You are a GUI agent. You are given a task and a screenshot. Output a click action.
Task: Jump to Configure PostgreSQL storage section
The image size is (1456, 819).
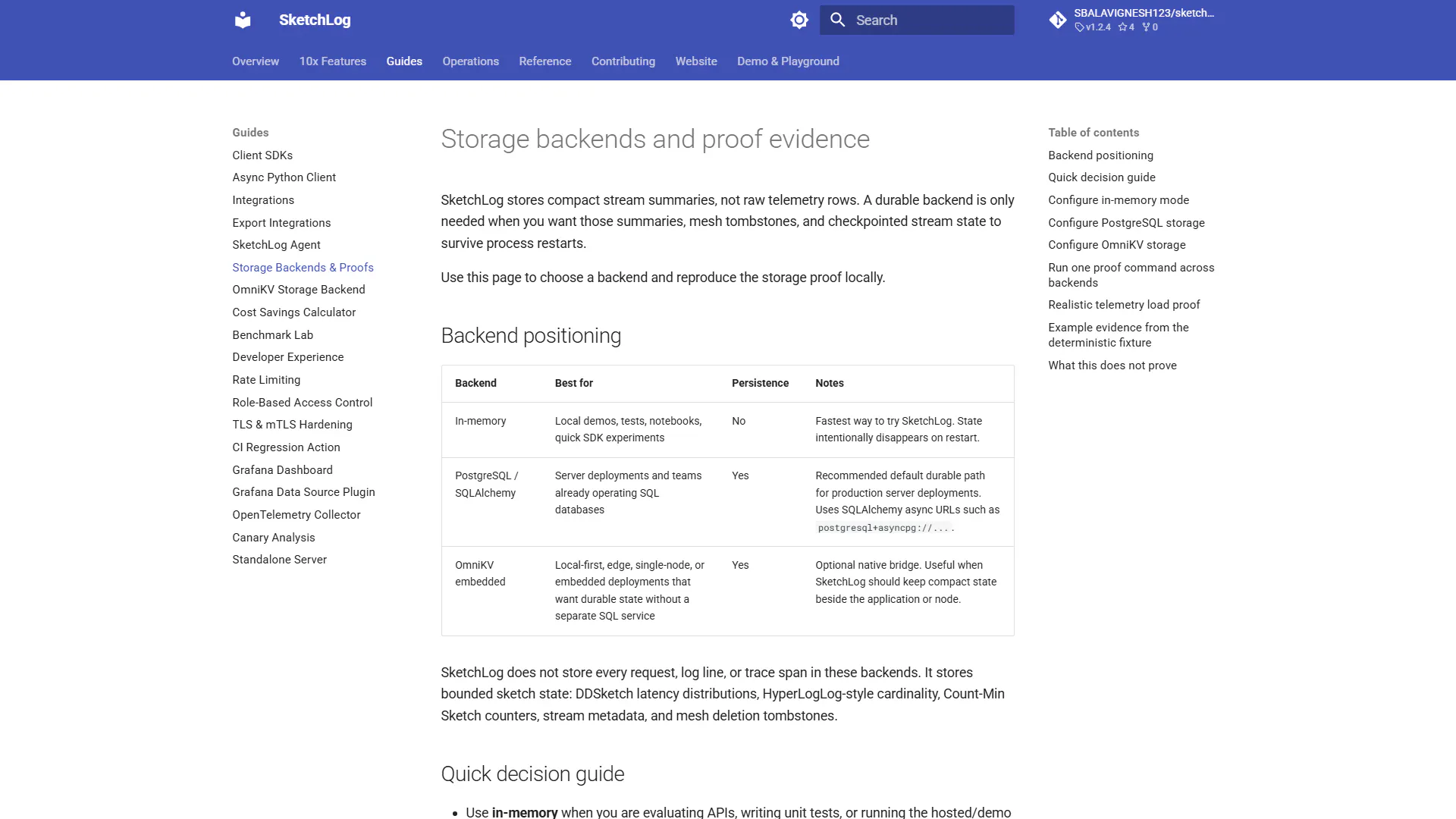pos(1127,223)
